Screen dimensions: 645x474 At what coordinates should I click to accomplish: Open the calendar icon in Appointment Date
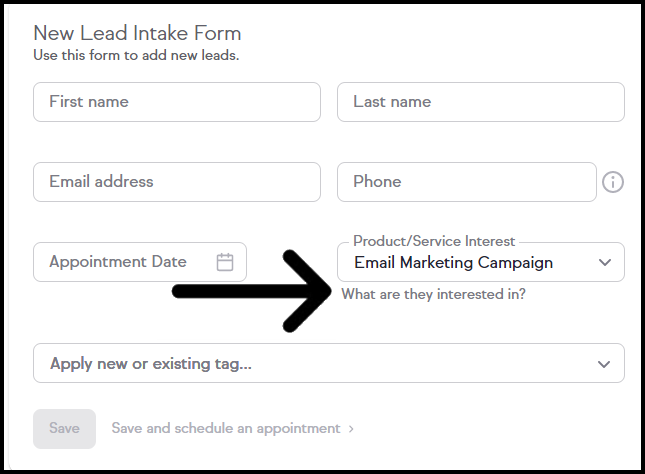(x=225, y=262)
